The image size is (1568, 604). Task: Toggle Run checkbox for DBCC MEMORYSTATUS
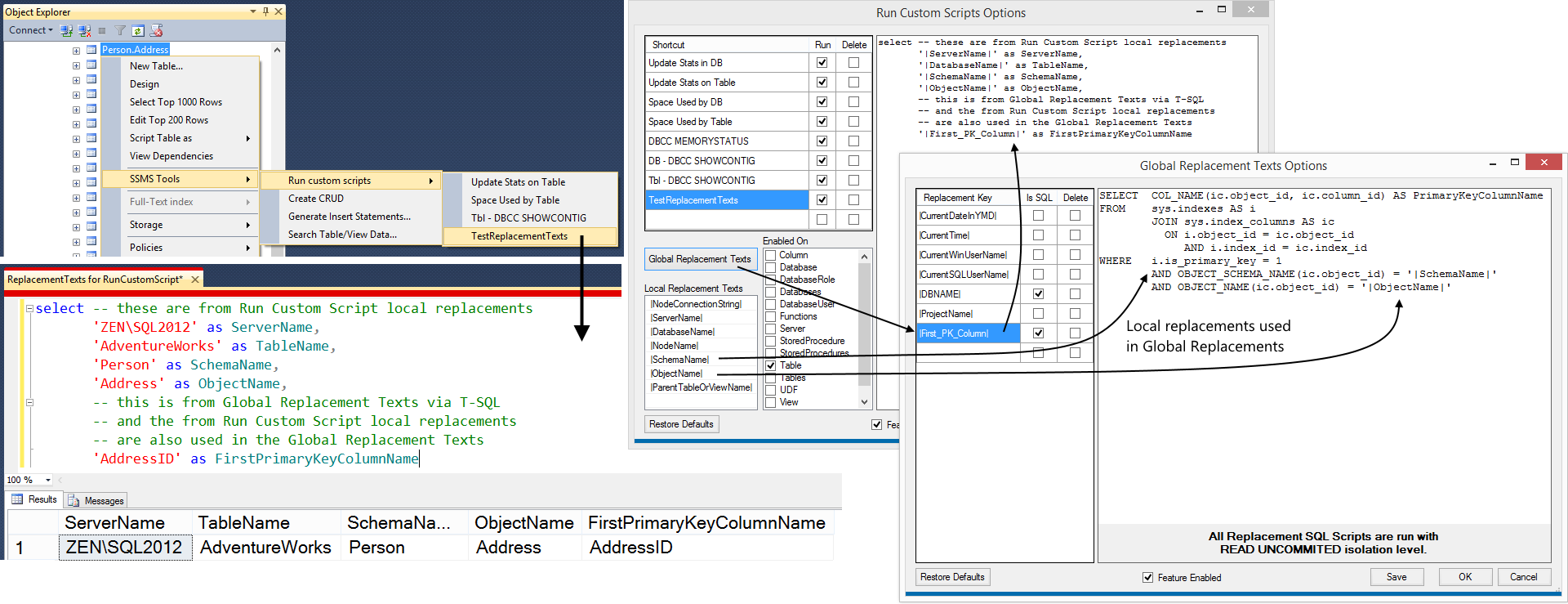(x=822, y=141)
